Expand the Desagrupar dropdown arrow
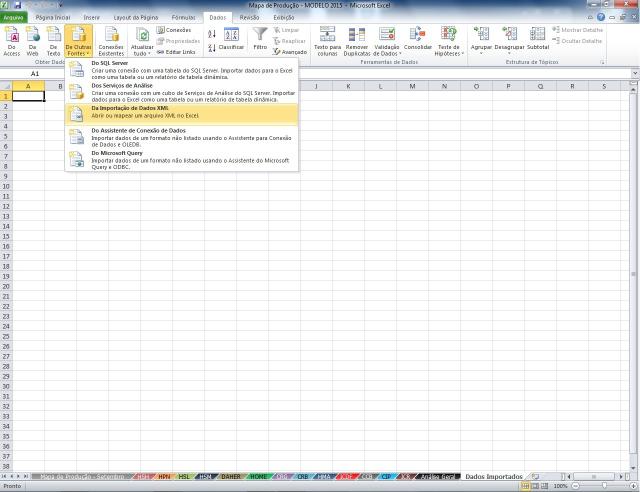The width and height of the screenshot is (640, 492). [x=509, y=53]
